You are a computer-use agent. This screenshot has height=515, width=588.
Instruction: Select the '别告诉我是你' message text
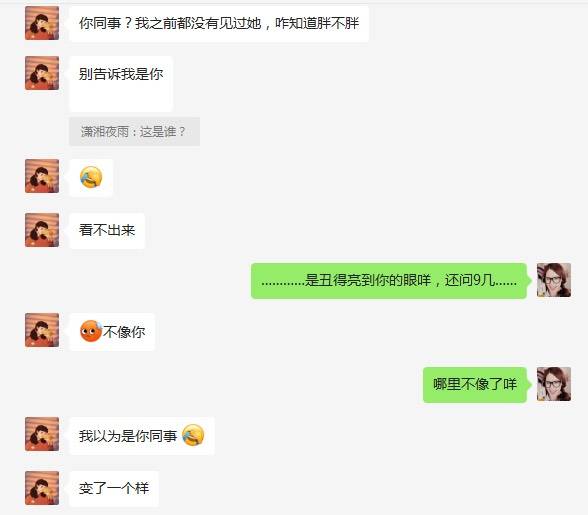click(x=121, y=74)
